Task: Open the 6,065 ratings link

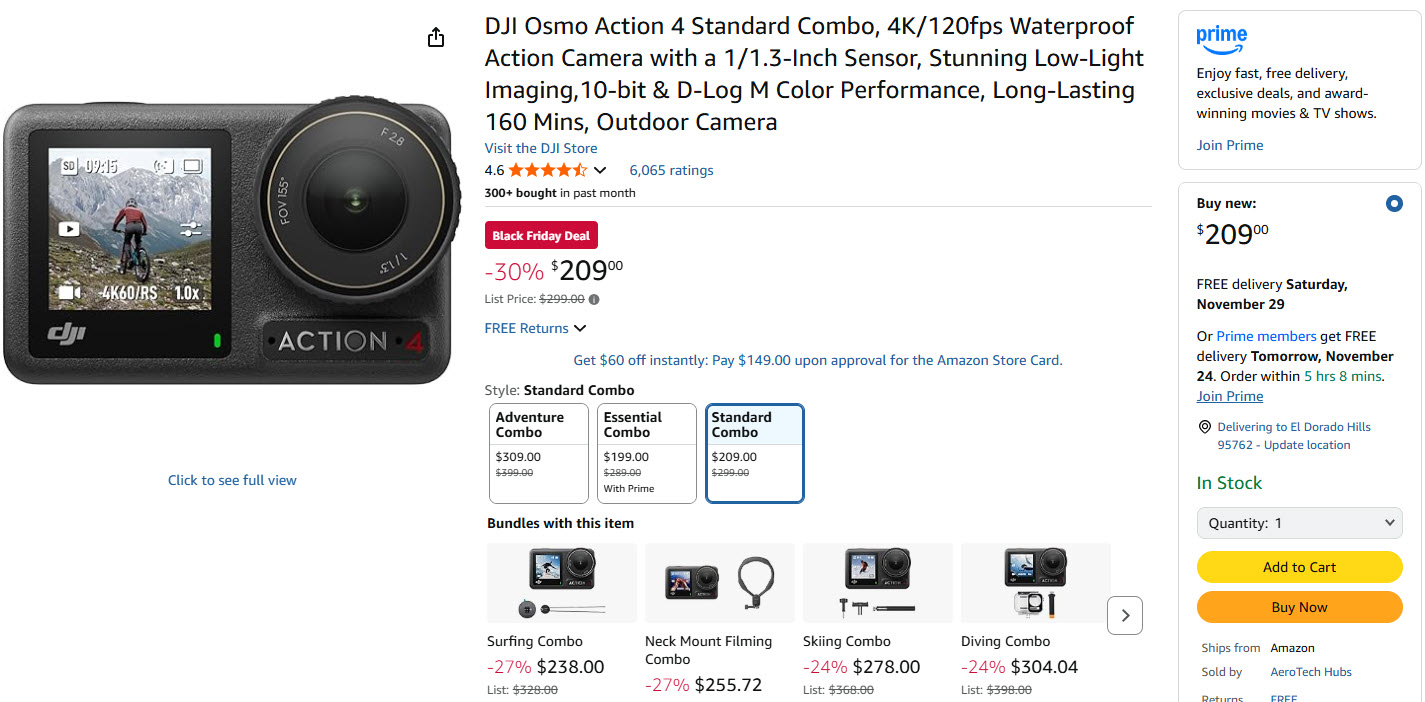Action: click(671, 171)
